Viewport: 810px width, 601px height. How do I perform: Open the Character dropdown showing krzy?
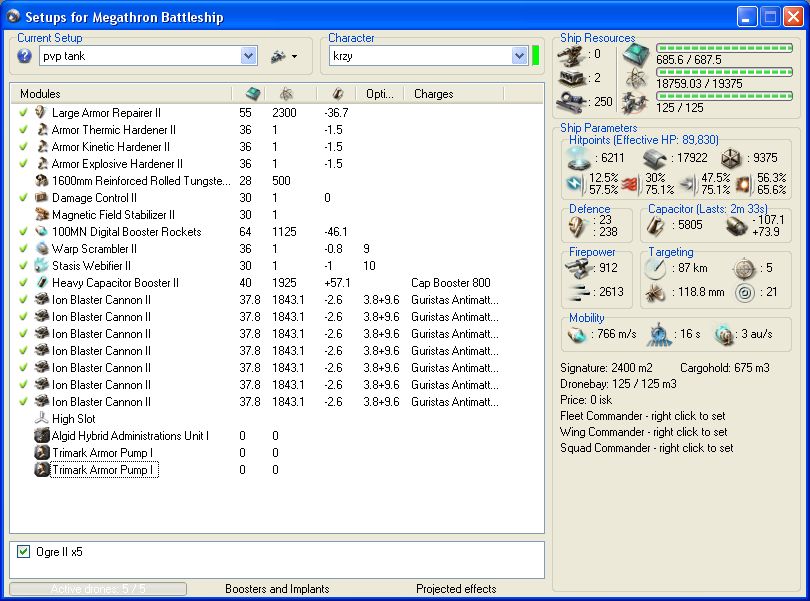(519, 56)
